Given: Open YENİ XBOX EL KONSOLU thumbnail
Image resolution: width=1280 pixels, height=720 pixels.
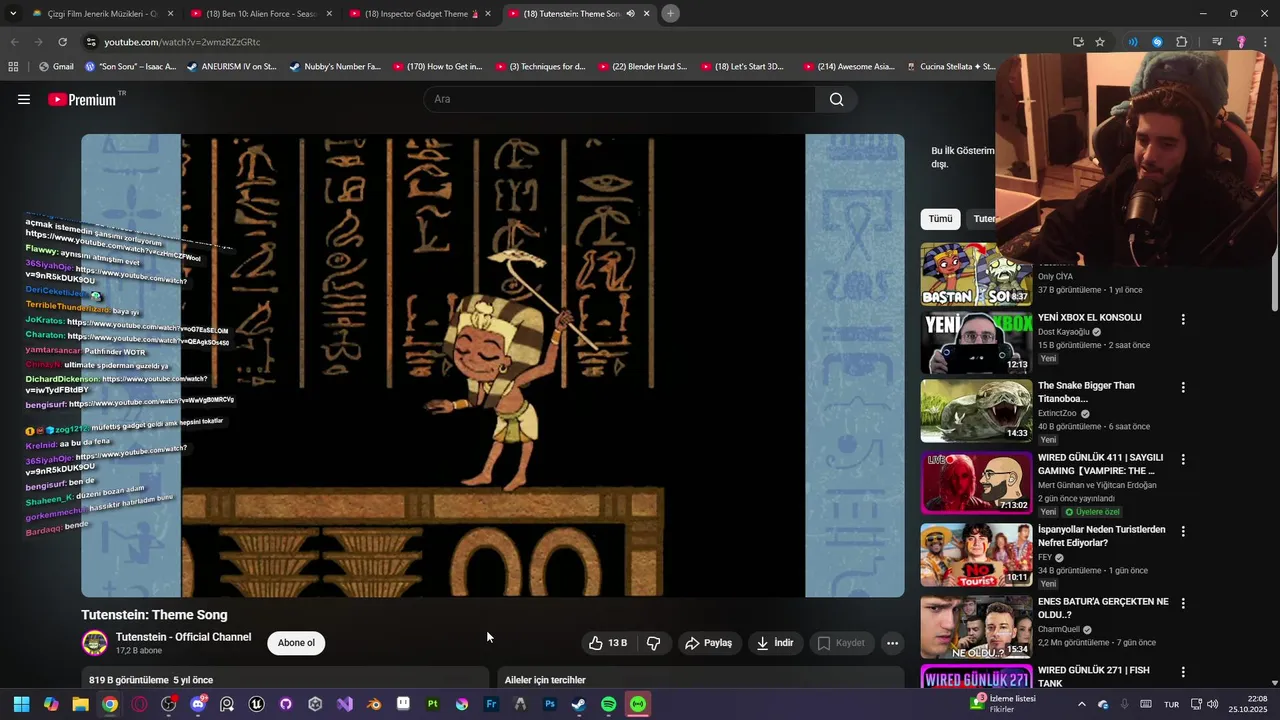Looking at the screenshot, I should [976, 342].
